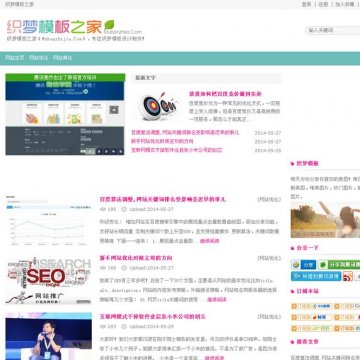360x360 pixels.
Task: Click the clock icon beside Upload:2014-05-29
Action: point(124,326)
